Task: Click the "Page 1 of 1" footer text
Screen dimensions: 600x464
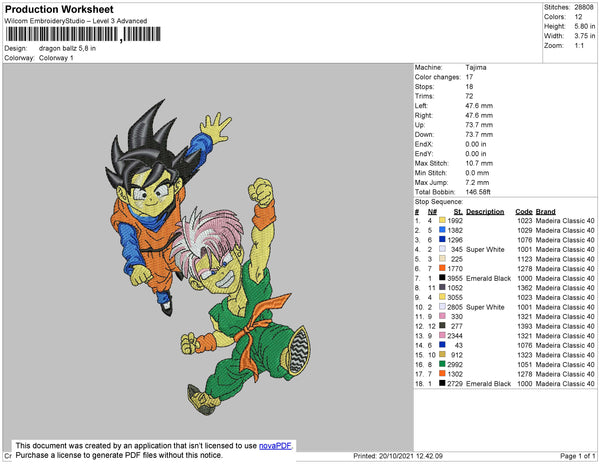Action: point(577,456)
